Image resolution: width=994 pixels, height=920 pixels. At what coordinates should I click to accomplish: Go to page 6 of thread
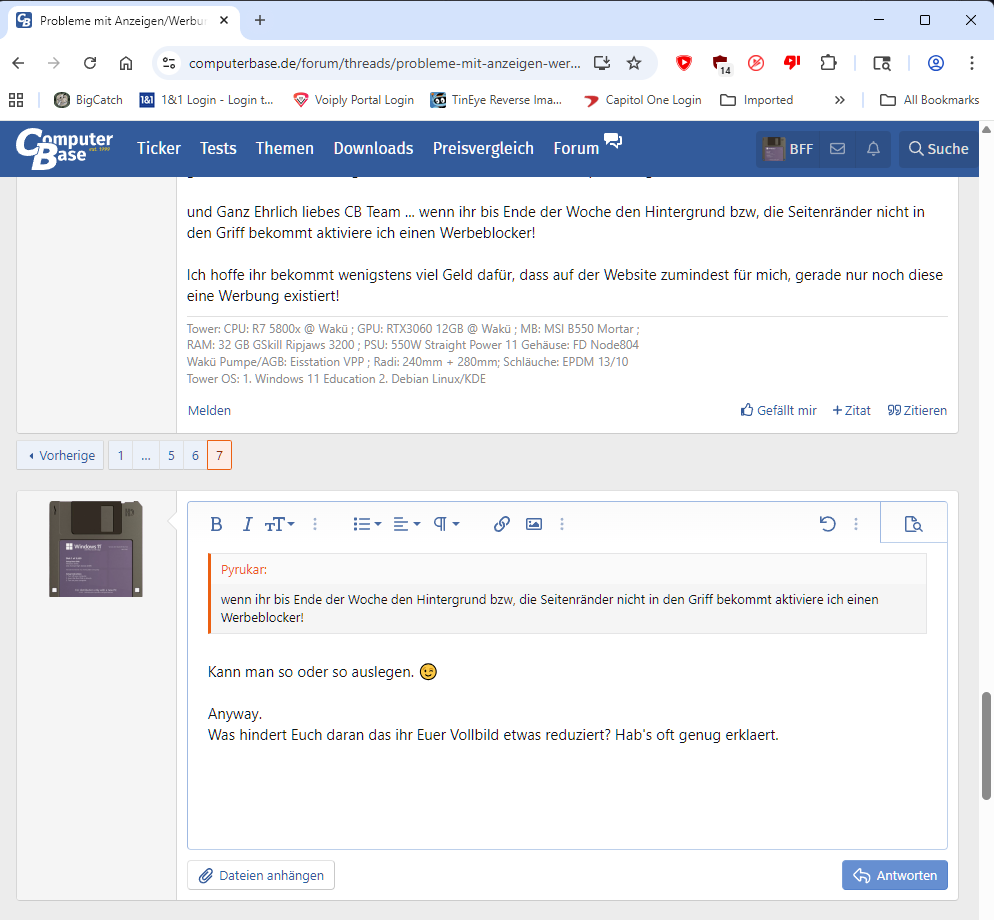point(195,455)
